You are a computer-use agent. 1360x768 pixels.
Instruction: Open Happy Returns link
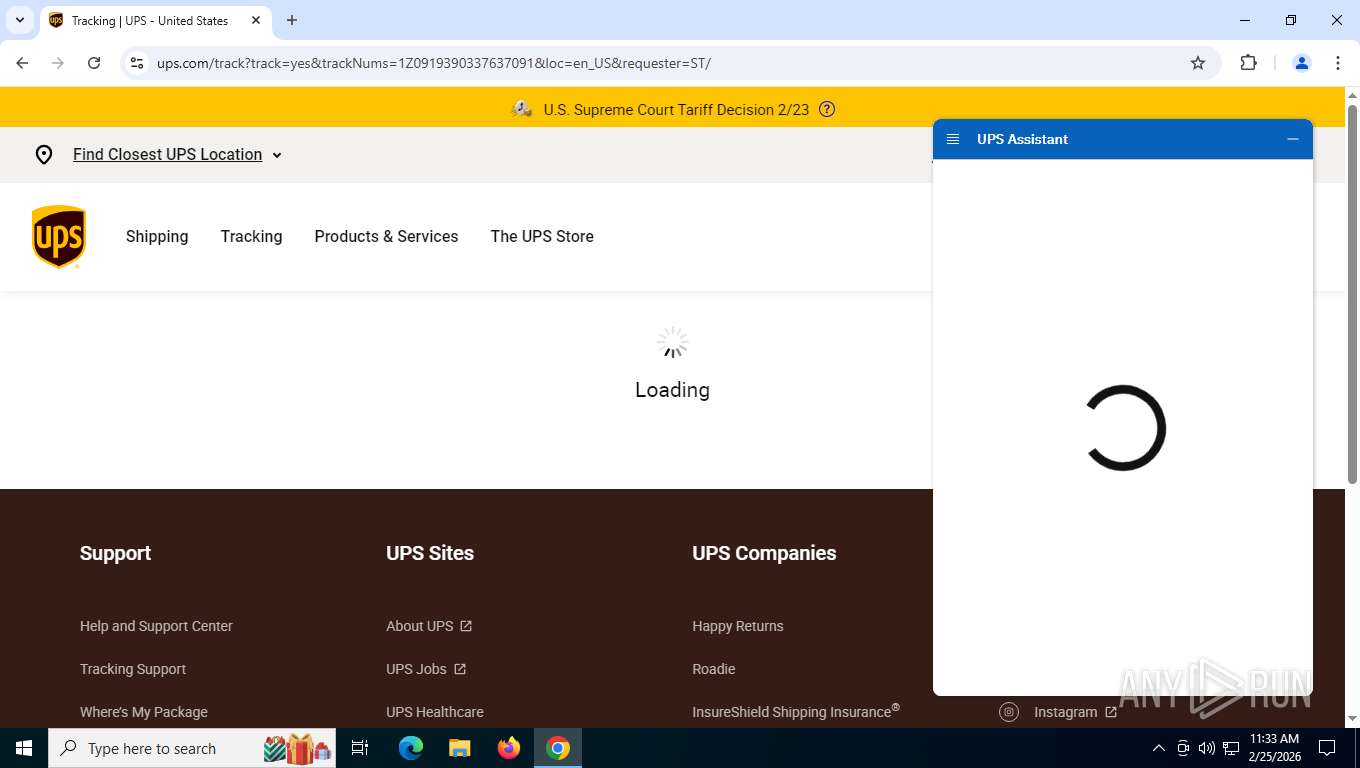pos(738,626)
